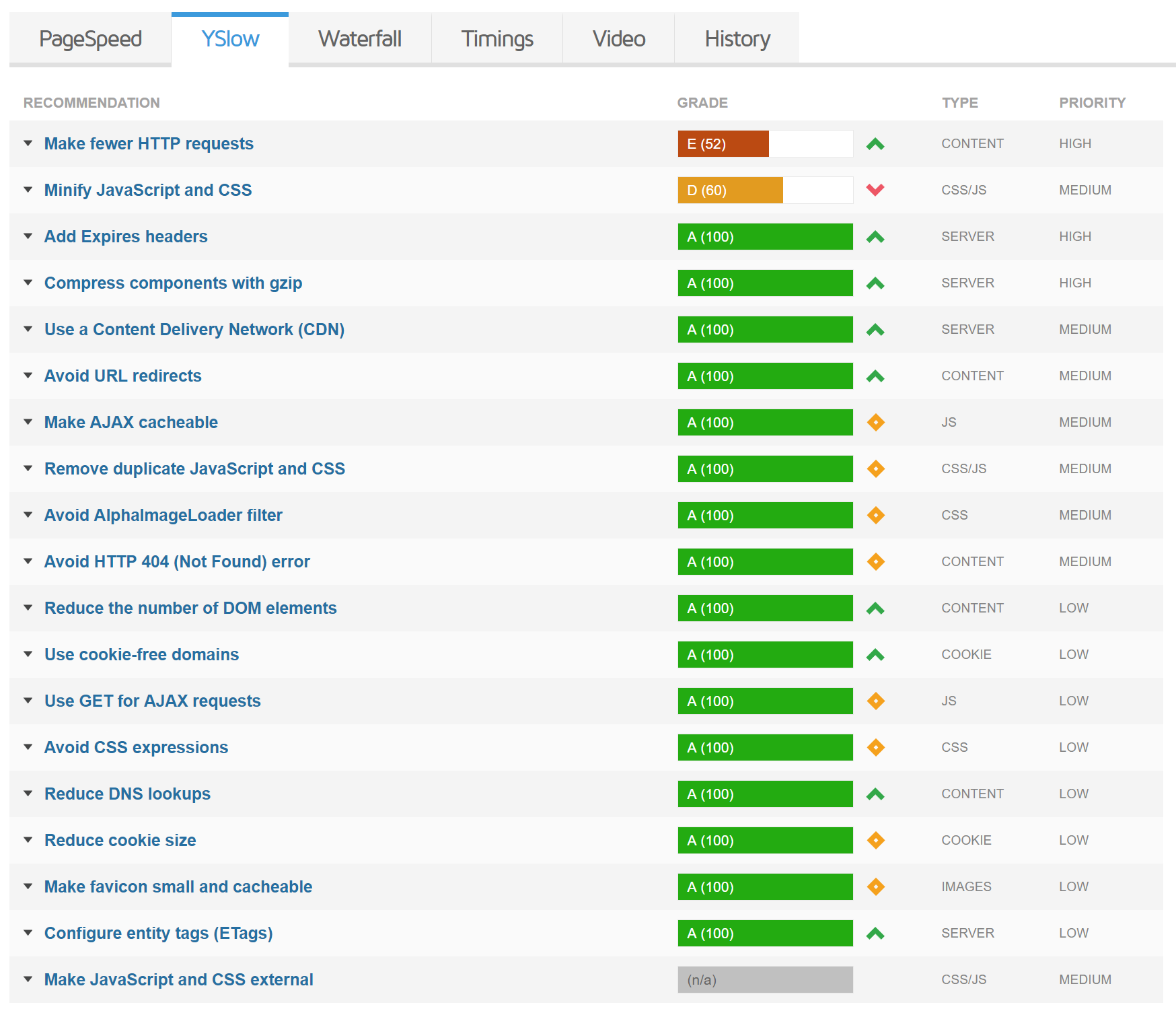Click green up arrow for Content Delivery Network row
Viewport: 1176px width, 1015px height.
click(875, 330)
